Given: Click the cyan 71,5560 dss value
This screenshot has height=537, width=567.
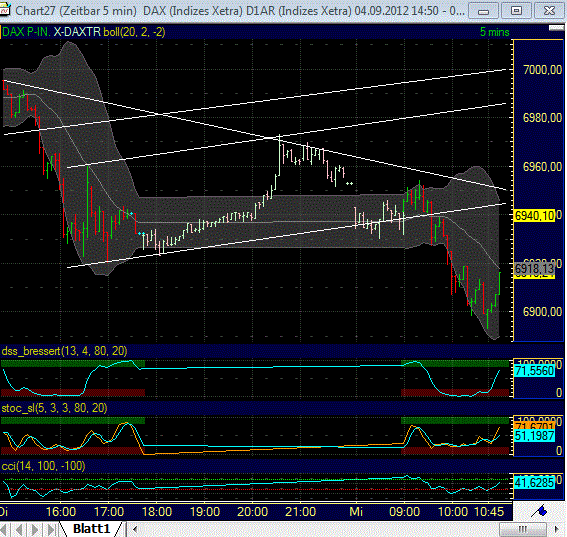Looking at the screenshot, I should [x=534, y=371].
